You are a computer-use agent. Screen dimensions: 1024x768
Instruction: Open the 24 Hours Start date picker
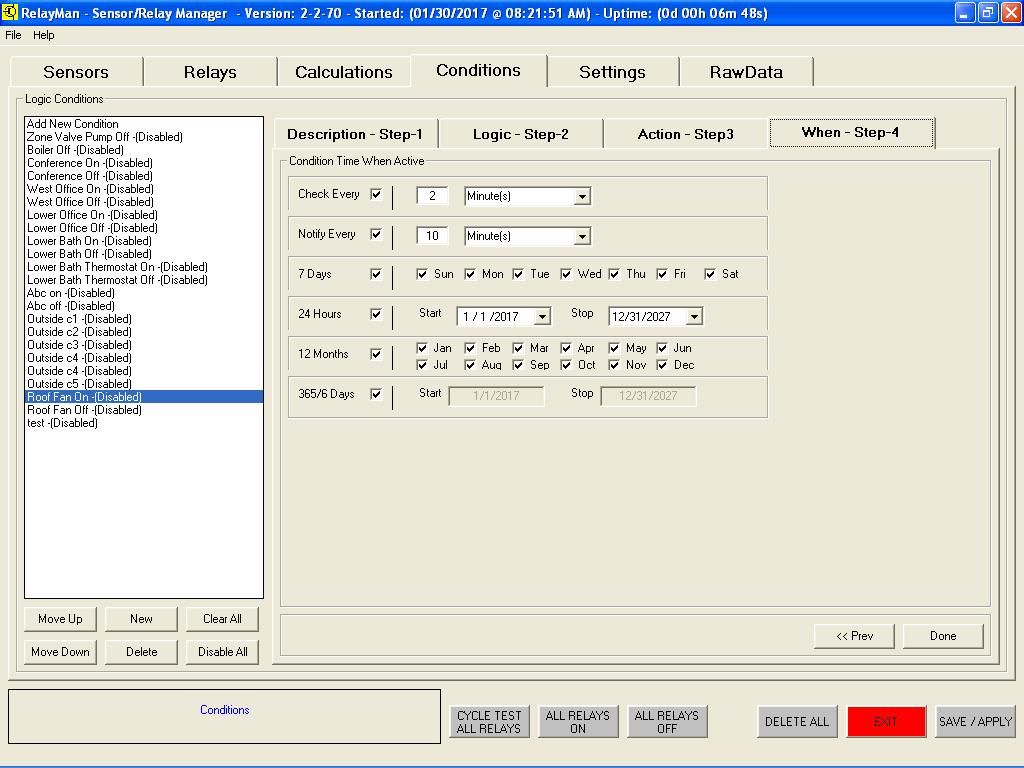pyautogui.click(x=542, y=317)
